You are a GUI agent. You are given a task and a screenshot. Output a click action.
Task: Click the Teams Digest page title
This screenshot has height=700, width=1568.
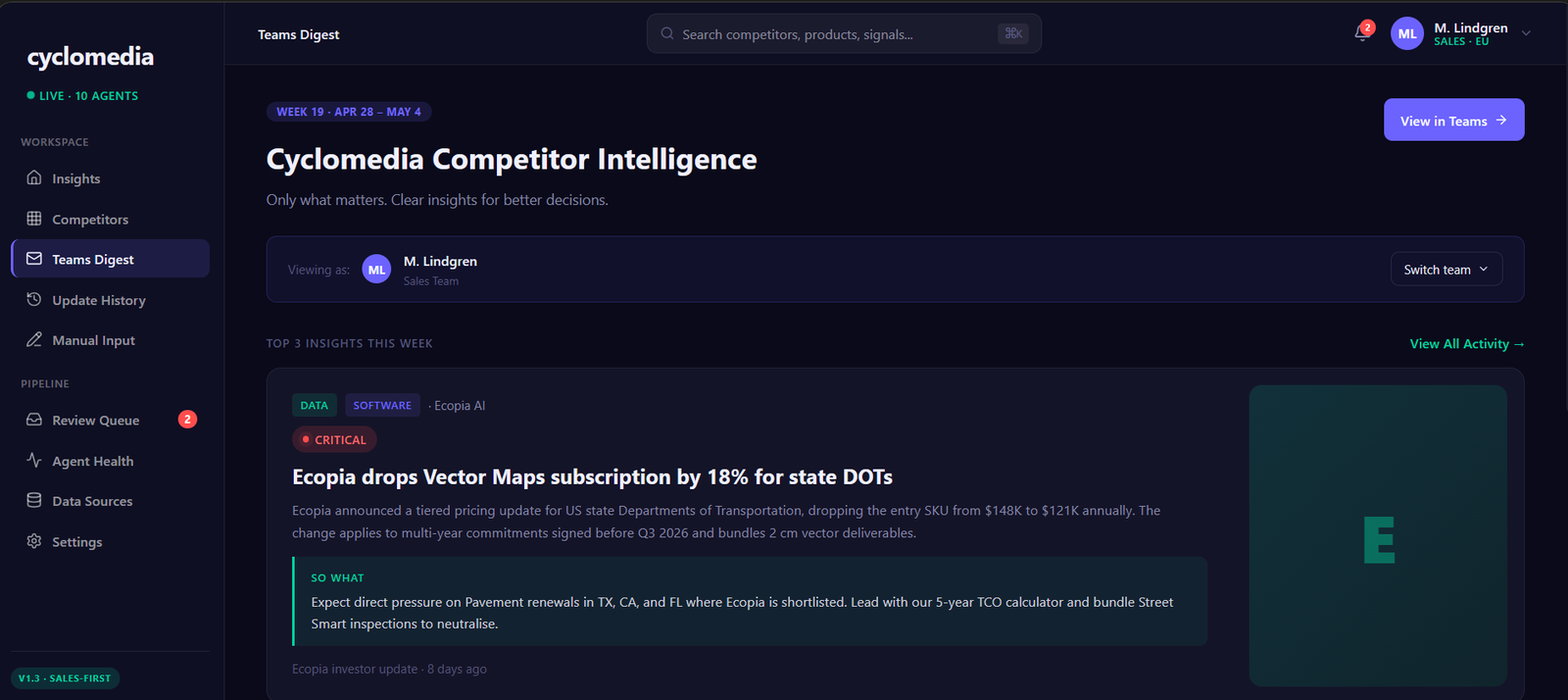[298, 34]
